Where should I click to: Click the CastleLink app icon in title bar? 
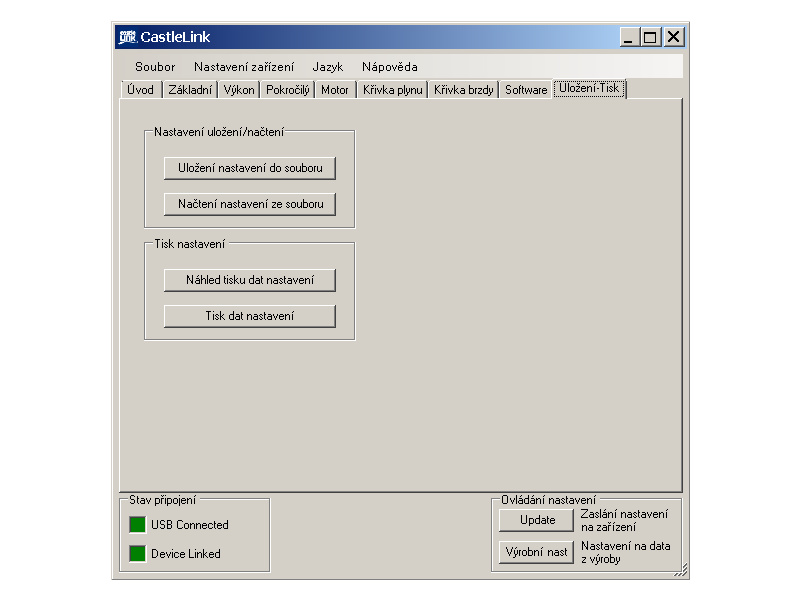[127, 37]
